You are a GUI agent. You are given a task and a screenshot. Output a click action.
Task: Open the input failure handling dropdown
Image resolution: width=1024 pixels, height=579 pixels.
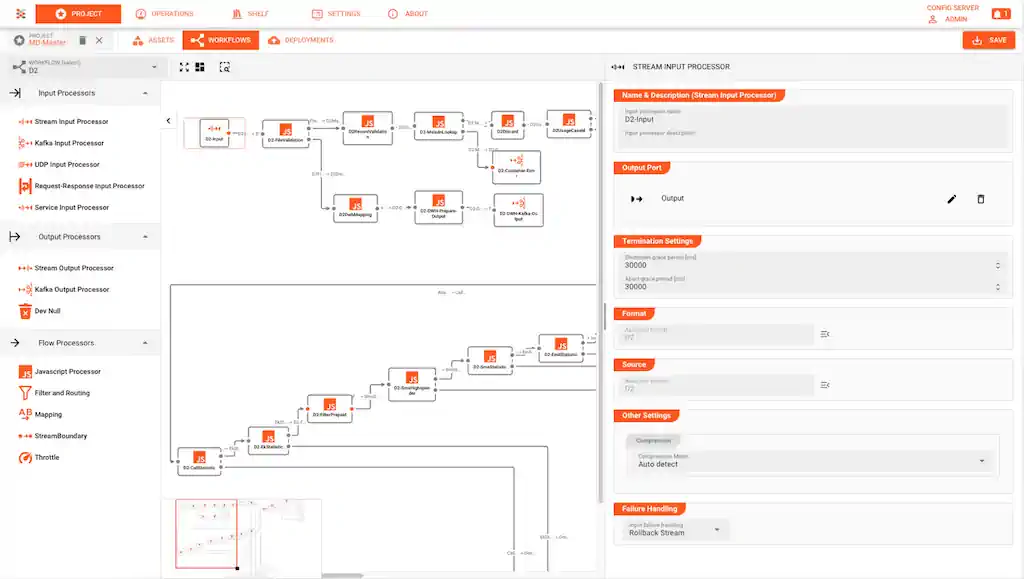[716, 530]
